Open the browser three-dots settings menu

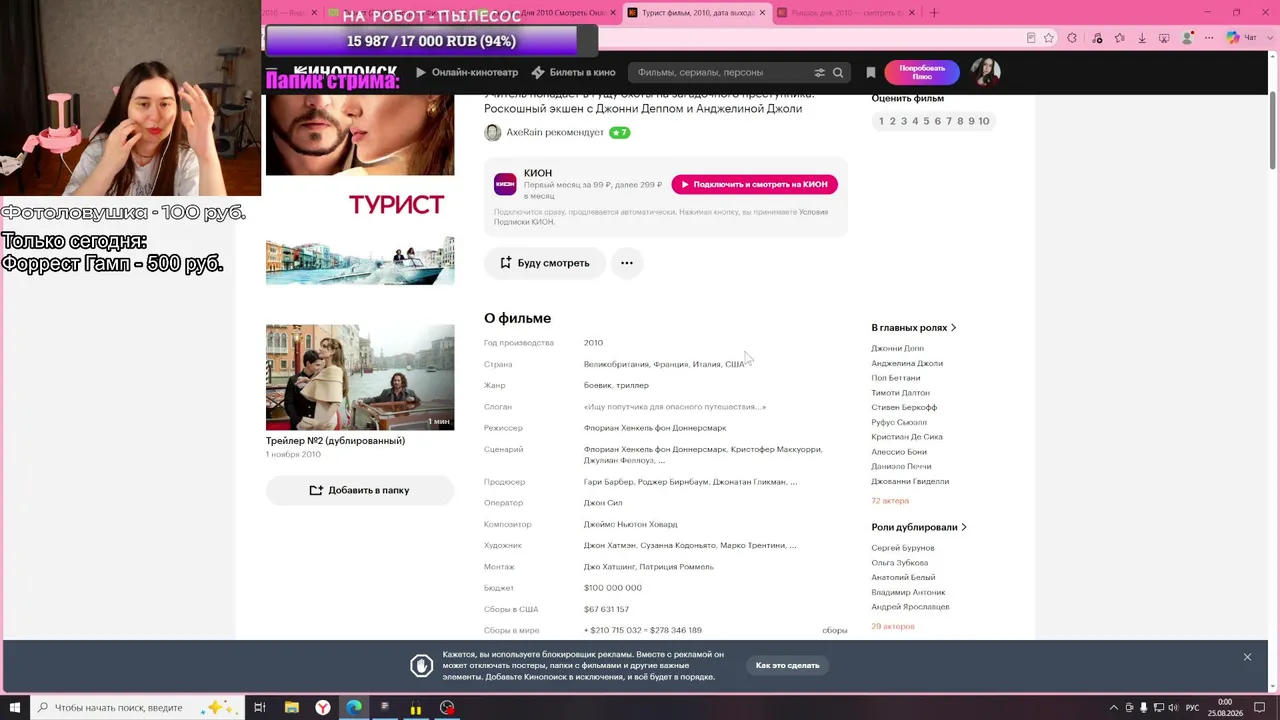[x=1210, y=38]
